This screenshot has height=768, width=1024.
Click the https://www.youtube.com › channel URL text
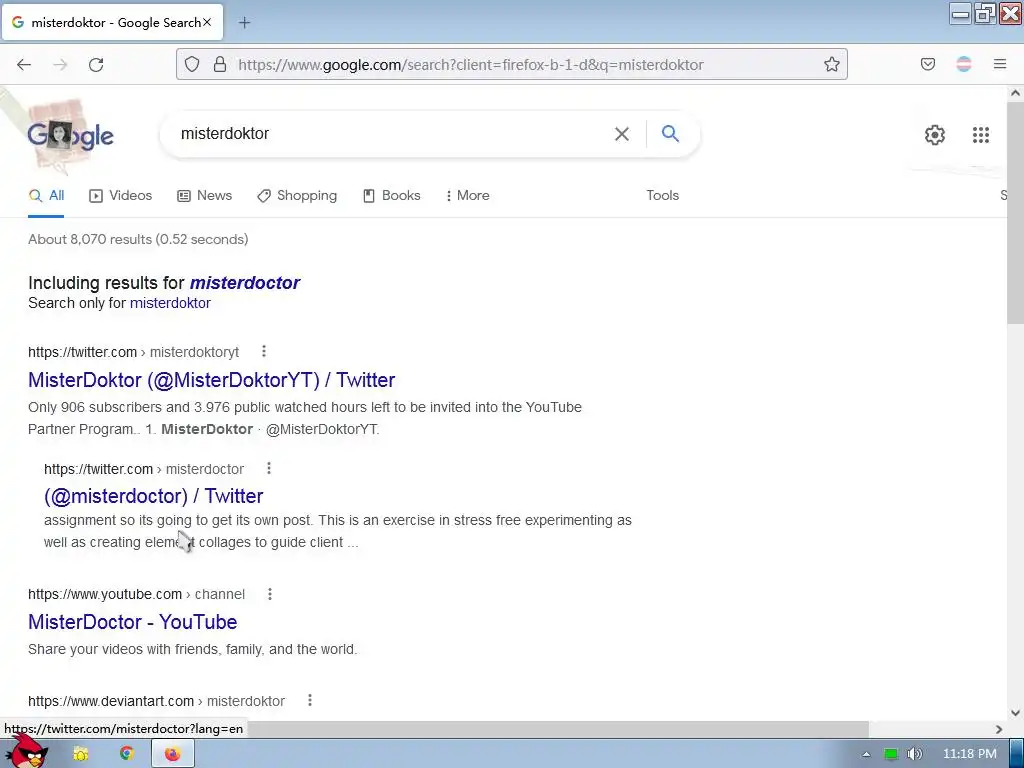[x=136, y=594]
